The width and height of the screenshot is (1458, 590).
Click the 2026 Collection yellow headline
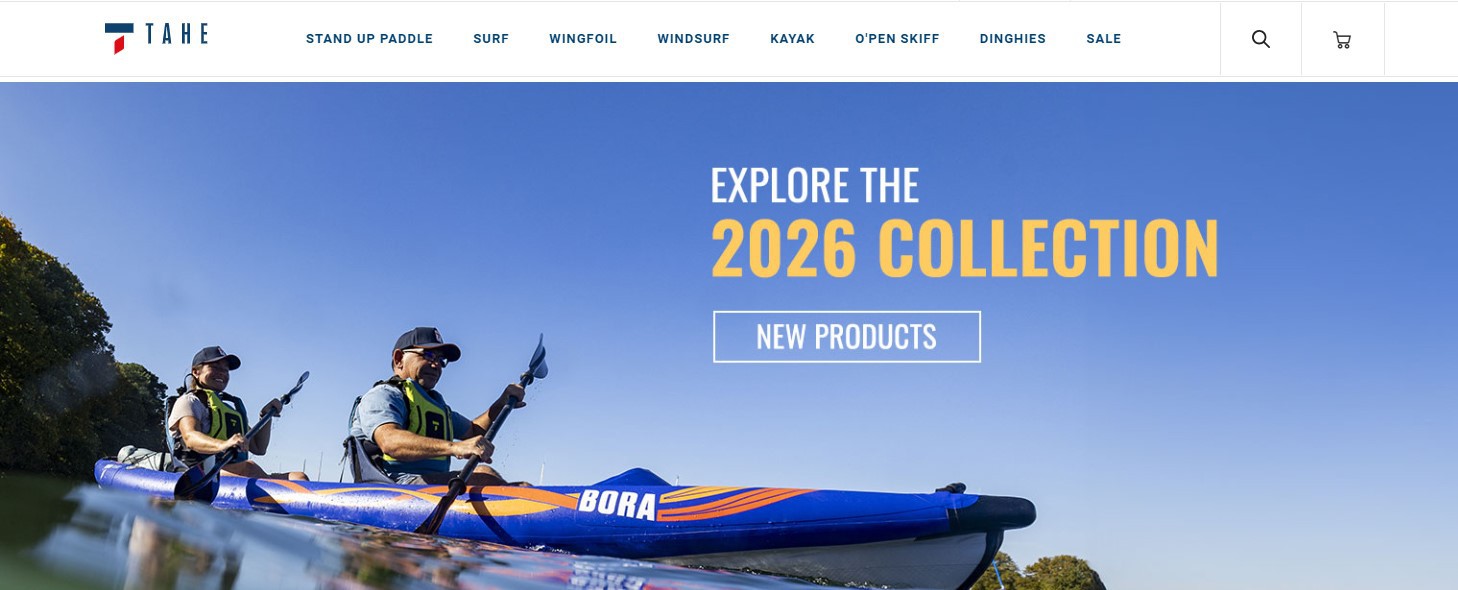pyautogui.click(x=965, y=248)
